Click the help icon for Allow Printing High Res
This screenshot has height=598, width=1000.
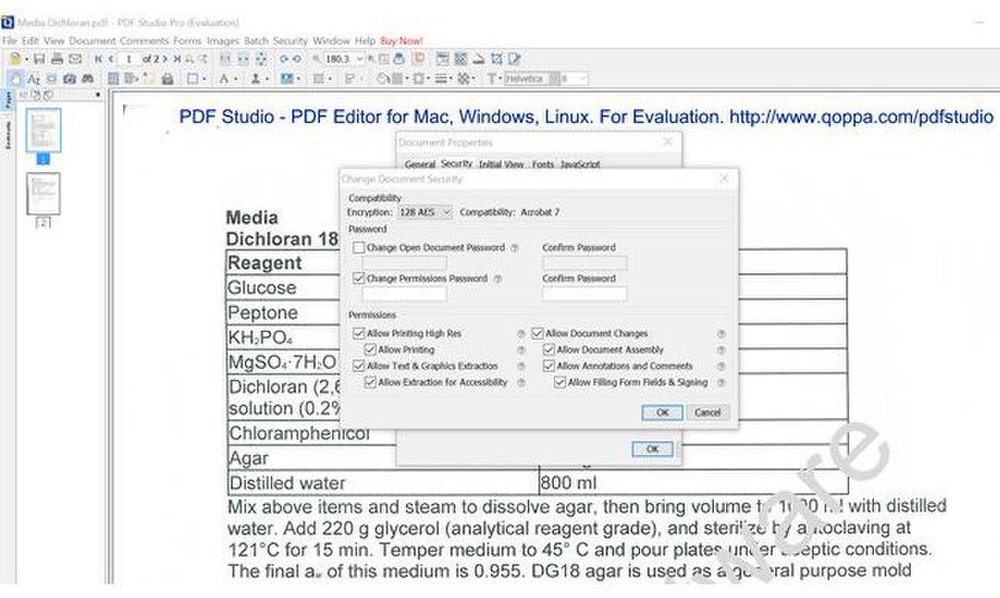[521, 334]
